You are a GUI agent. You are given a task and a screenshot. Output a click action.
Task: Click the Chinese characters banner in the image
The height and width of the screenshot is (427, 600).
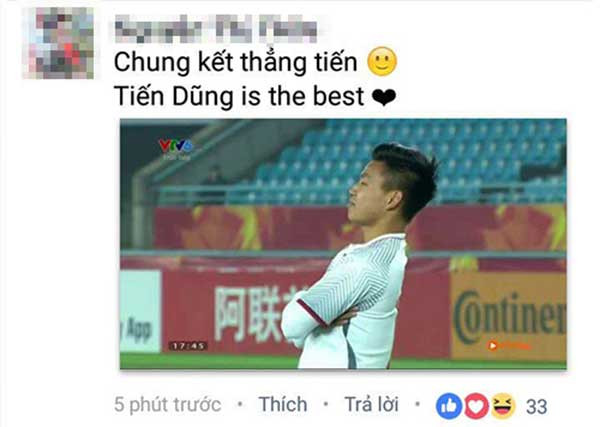[251, 313]
